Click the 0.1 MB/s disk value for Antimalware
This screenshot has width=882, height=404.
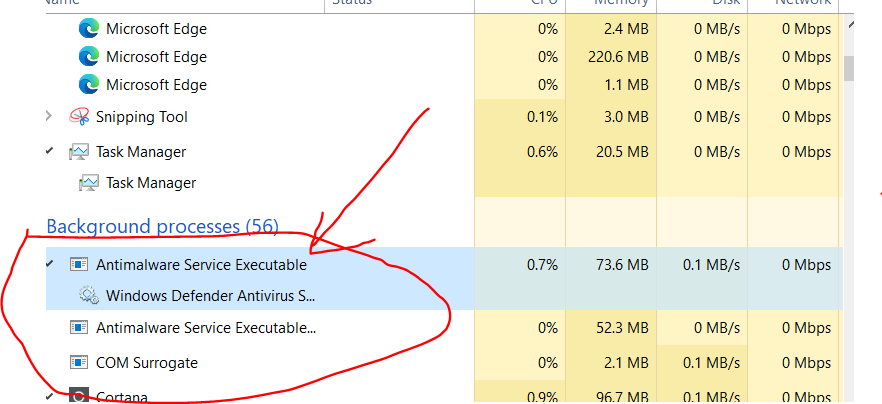coord(711,264)
